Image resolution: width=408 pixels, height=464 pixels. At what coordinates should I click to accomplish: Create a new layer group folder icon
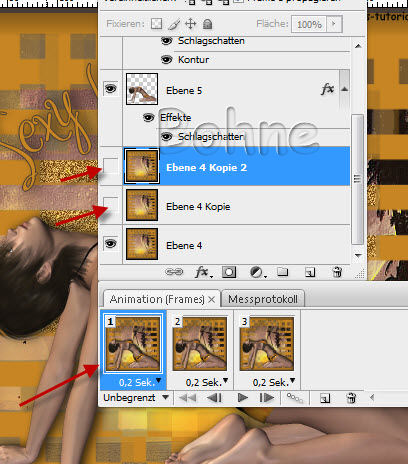pyautogui.click(x=283, y=272)
